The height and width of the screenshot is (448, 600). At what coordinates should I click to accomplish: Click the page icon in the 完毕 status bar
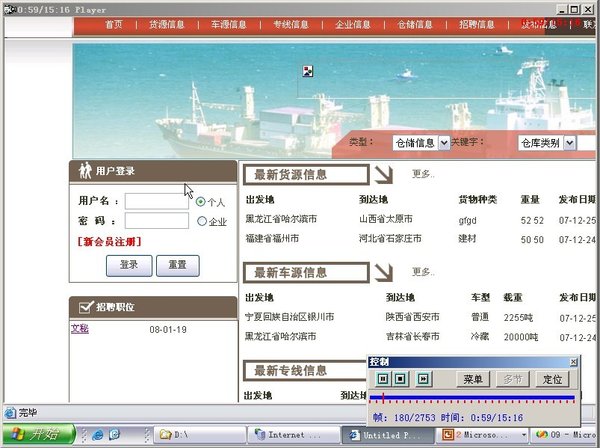(10, 412)
